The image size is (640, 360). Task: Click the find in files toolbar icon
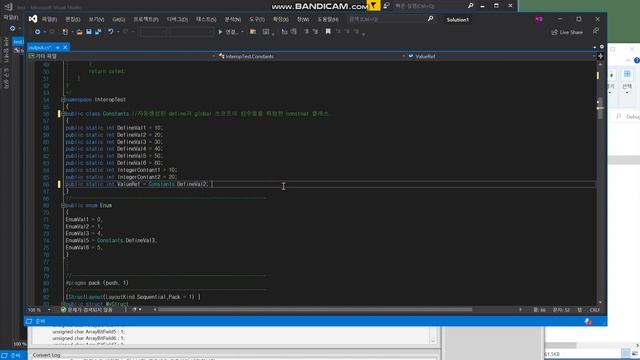click(x=253, y=32)
